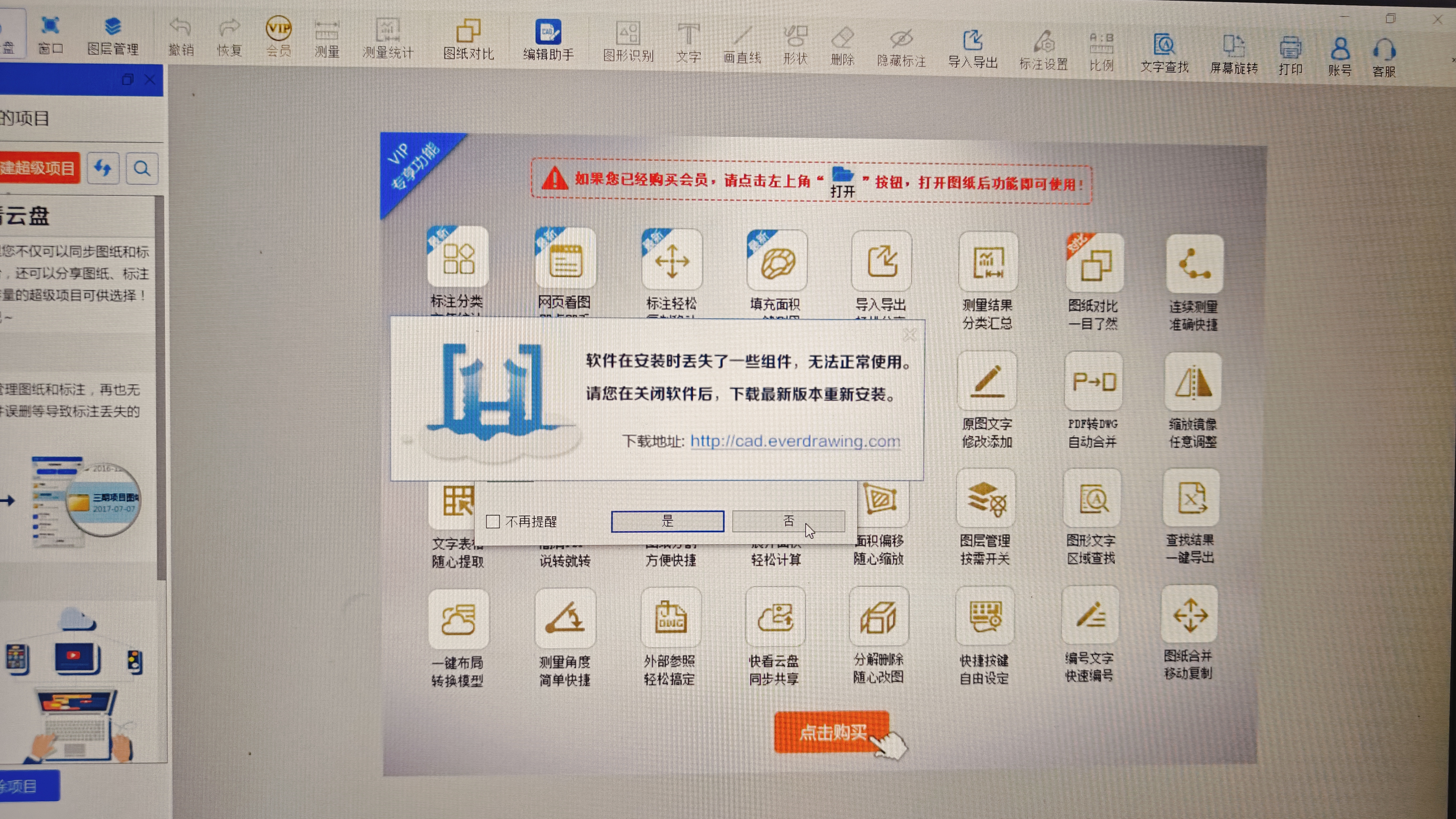
Task: Click the 导入导出 VIP panel feature icon
Action: (881, 262)
